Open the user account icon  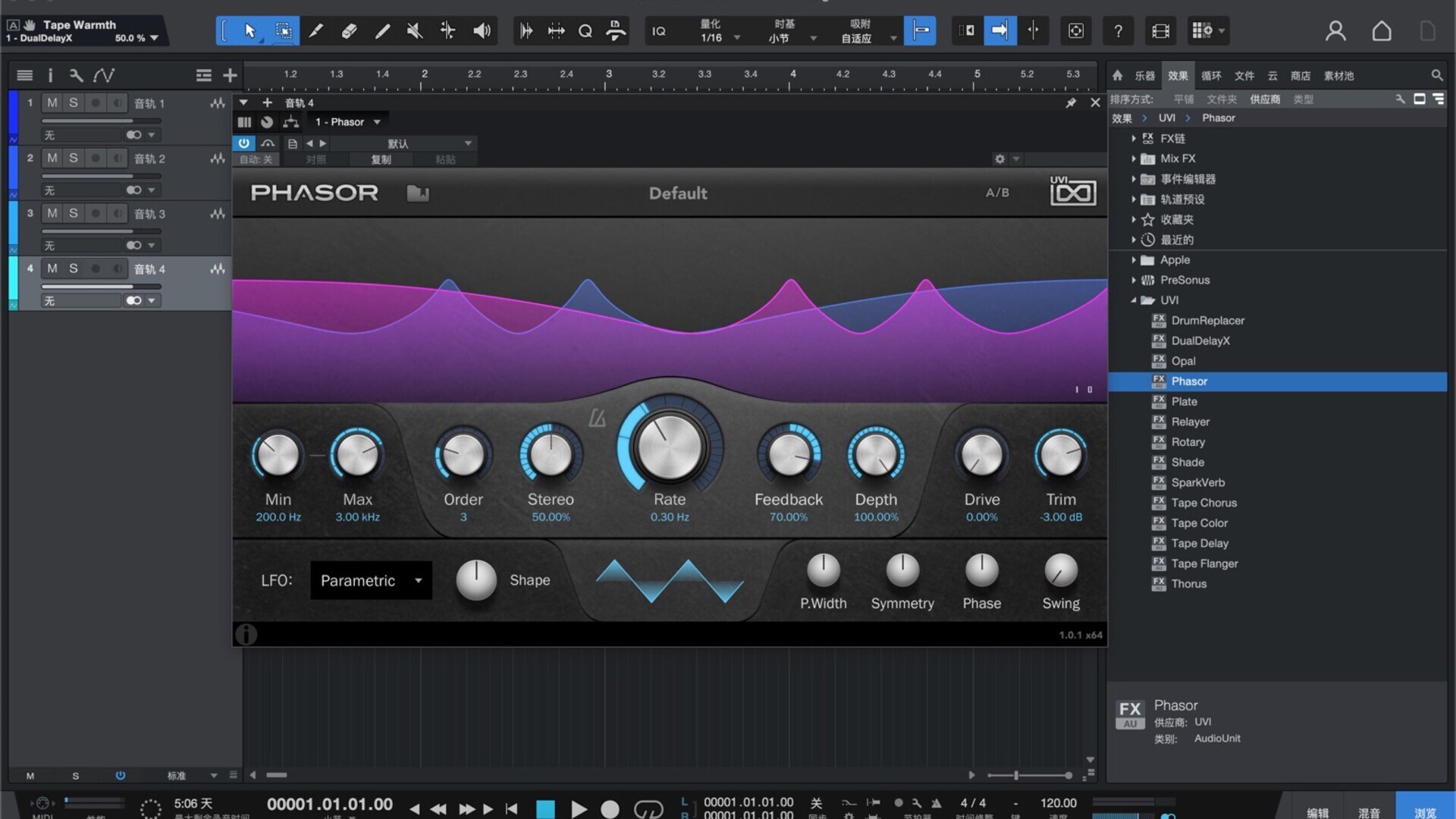pyautogui.click(x=1335, y=31)
